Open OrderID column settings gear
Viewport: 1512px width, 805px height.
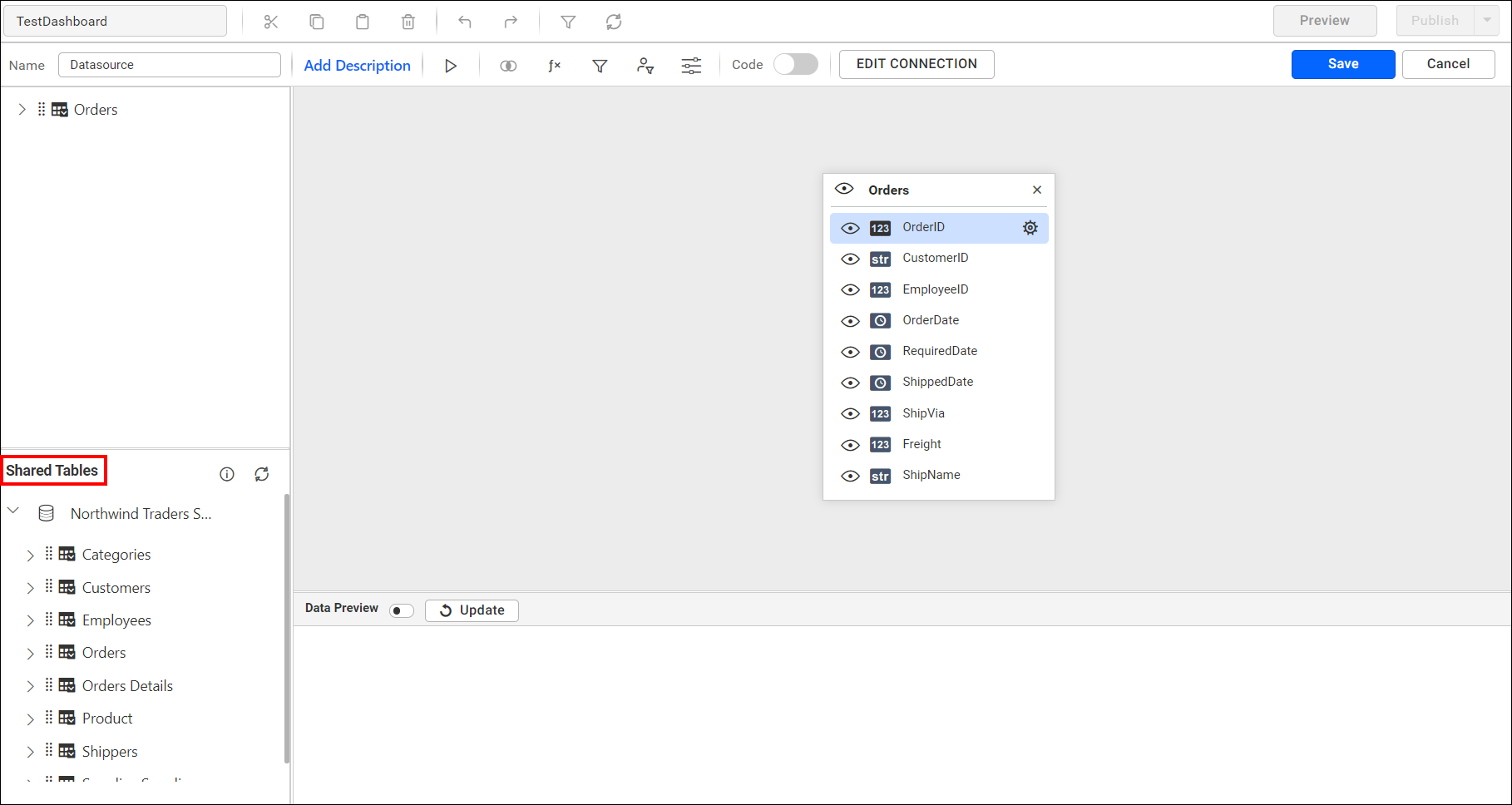pos(1030,228)
